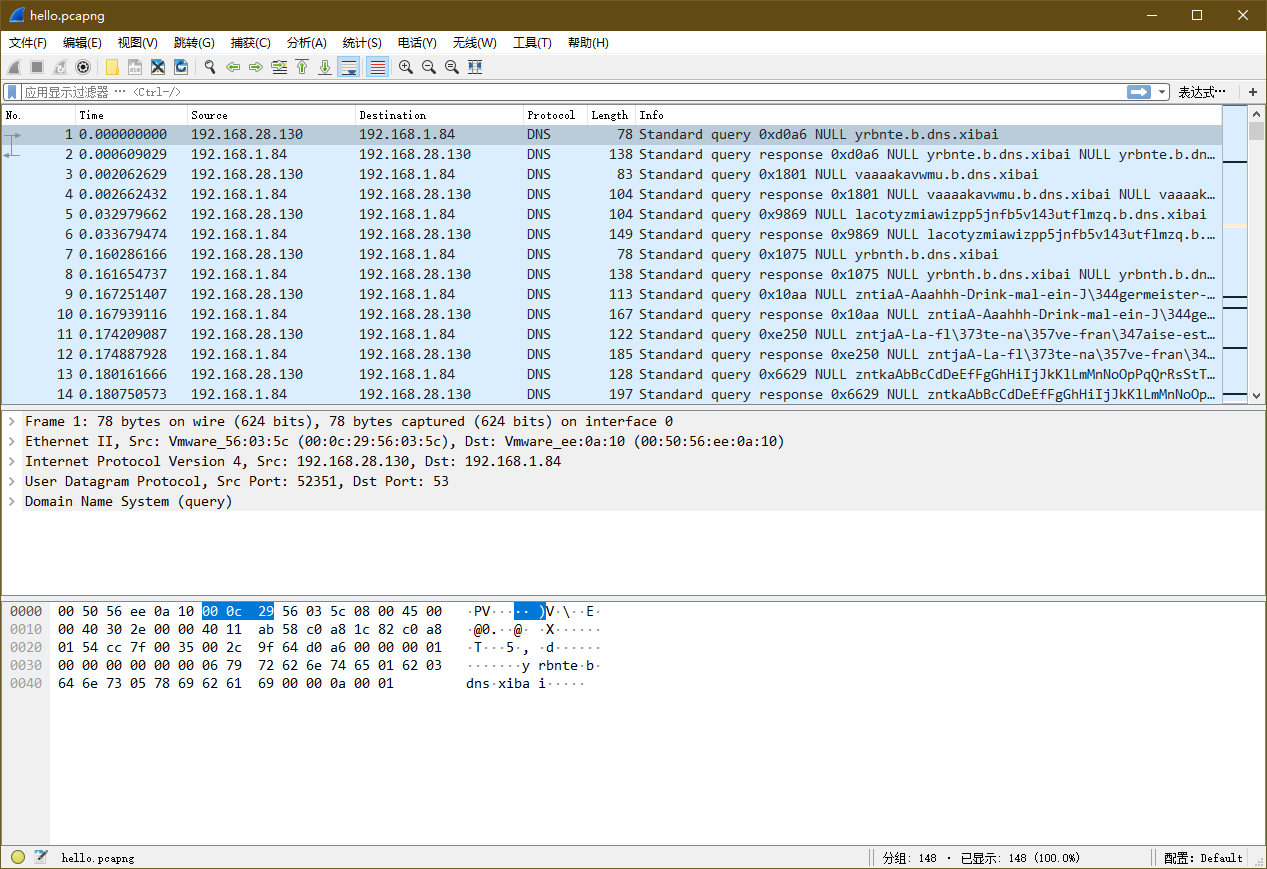Sort packets by the No. column header
The image size is (1267, 869).
[39, 115]
